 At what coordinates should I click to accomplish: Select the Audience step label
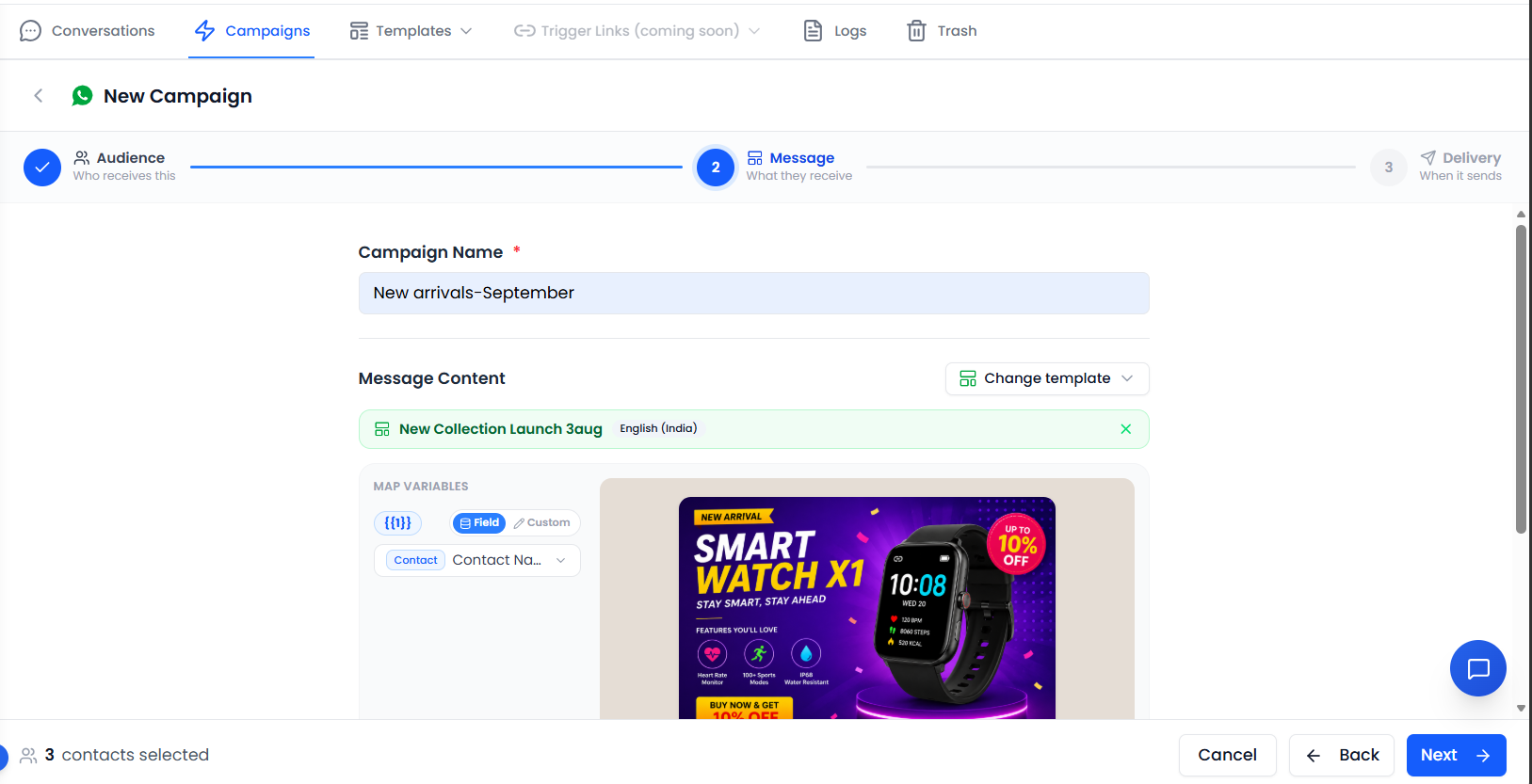pos(131,158)
